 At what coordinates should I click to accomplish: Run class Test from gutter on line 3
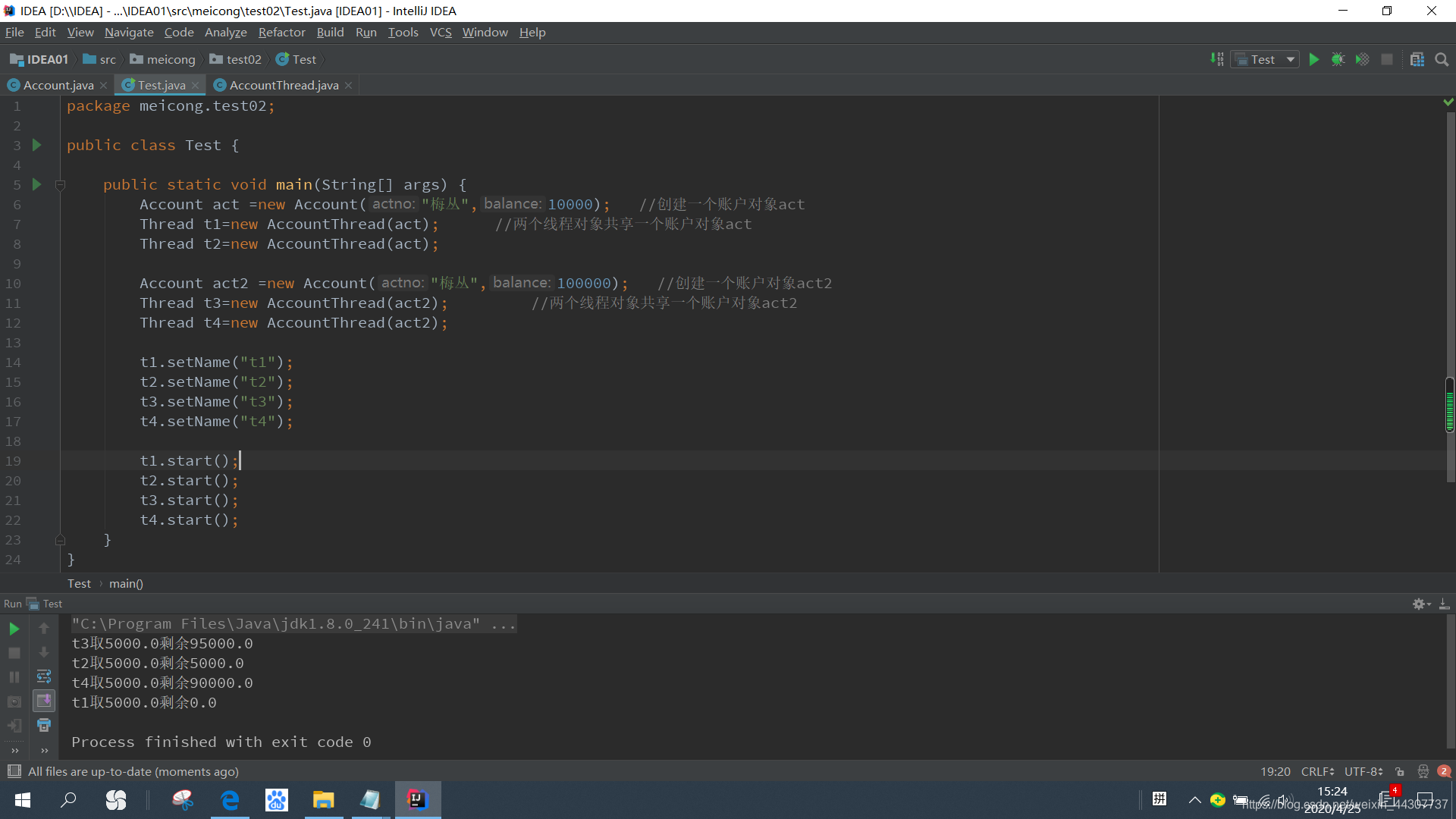pyautogui.click(x=36, y=145)
